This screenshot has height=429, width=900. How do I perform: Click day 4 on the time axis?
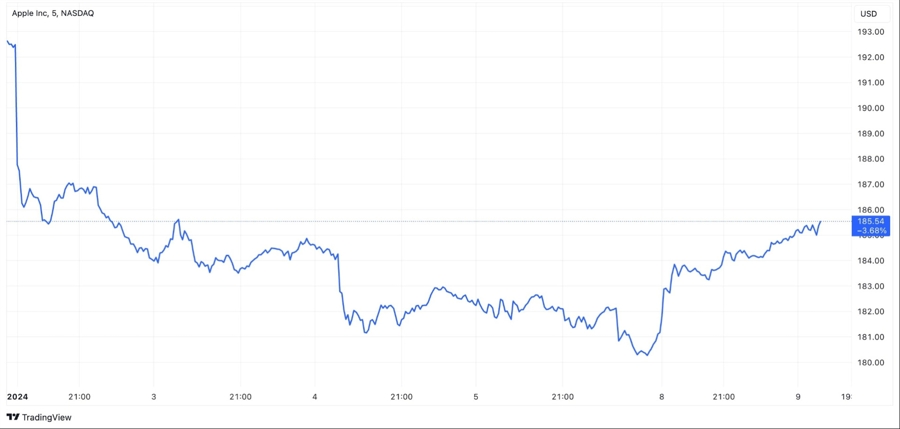pyautogui.click(x=315, y=397)
